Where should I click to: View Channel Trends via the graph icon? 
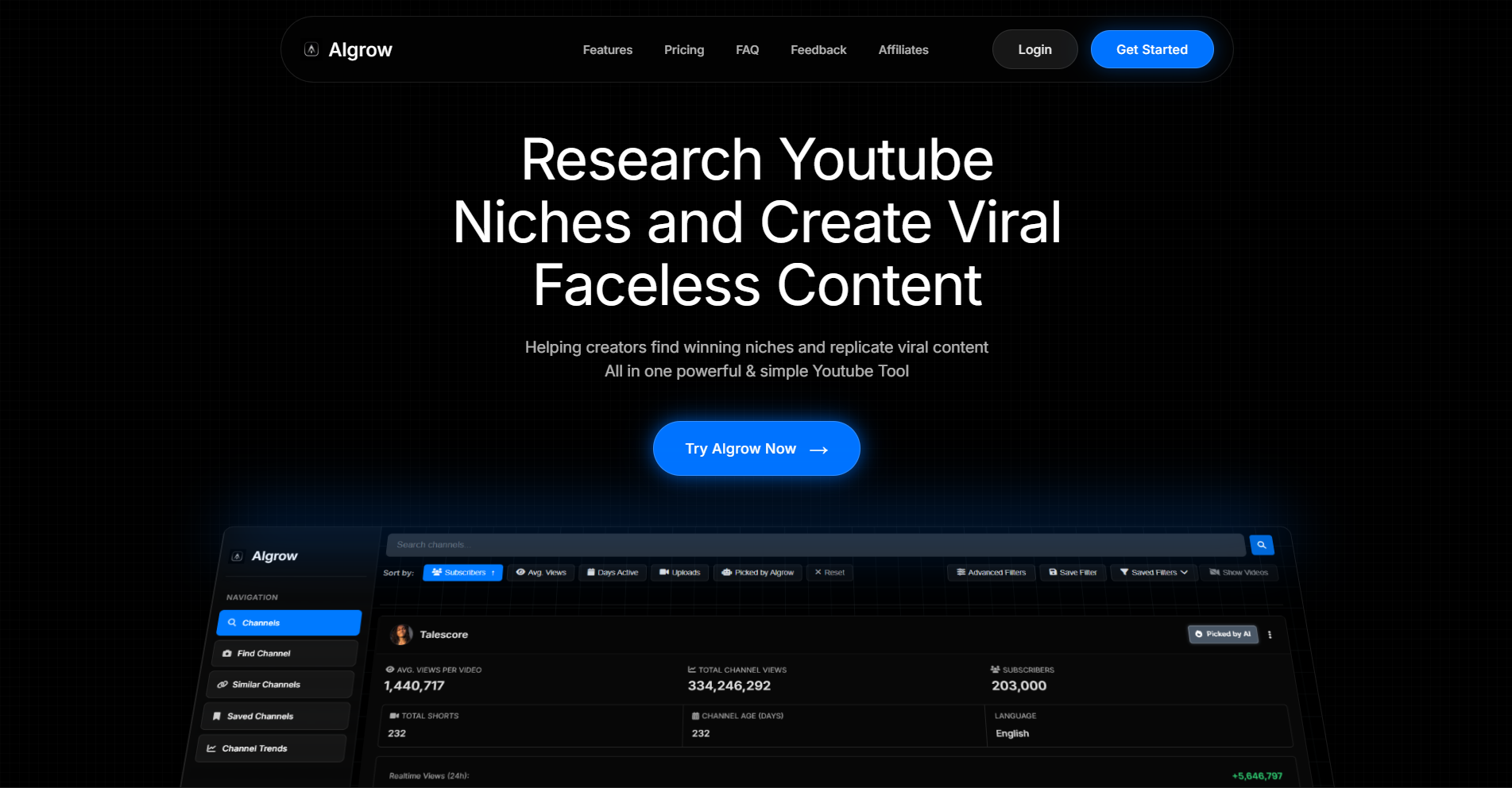click(x=212, y=747)
